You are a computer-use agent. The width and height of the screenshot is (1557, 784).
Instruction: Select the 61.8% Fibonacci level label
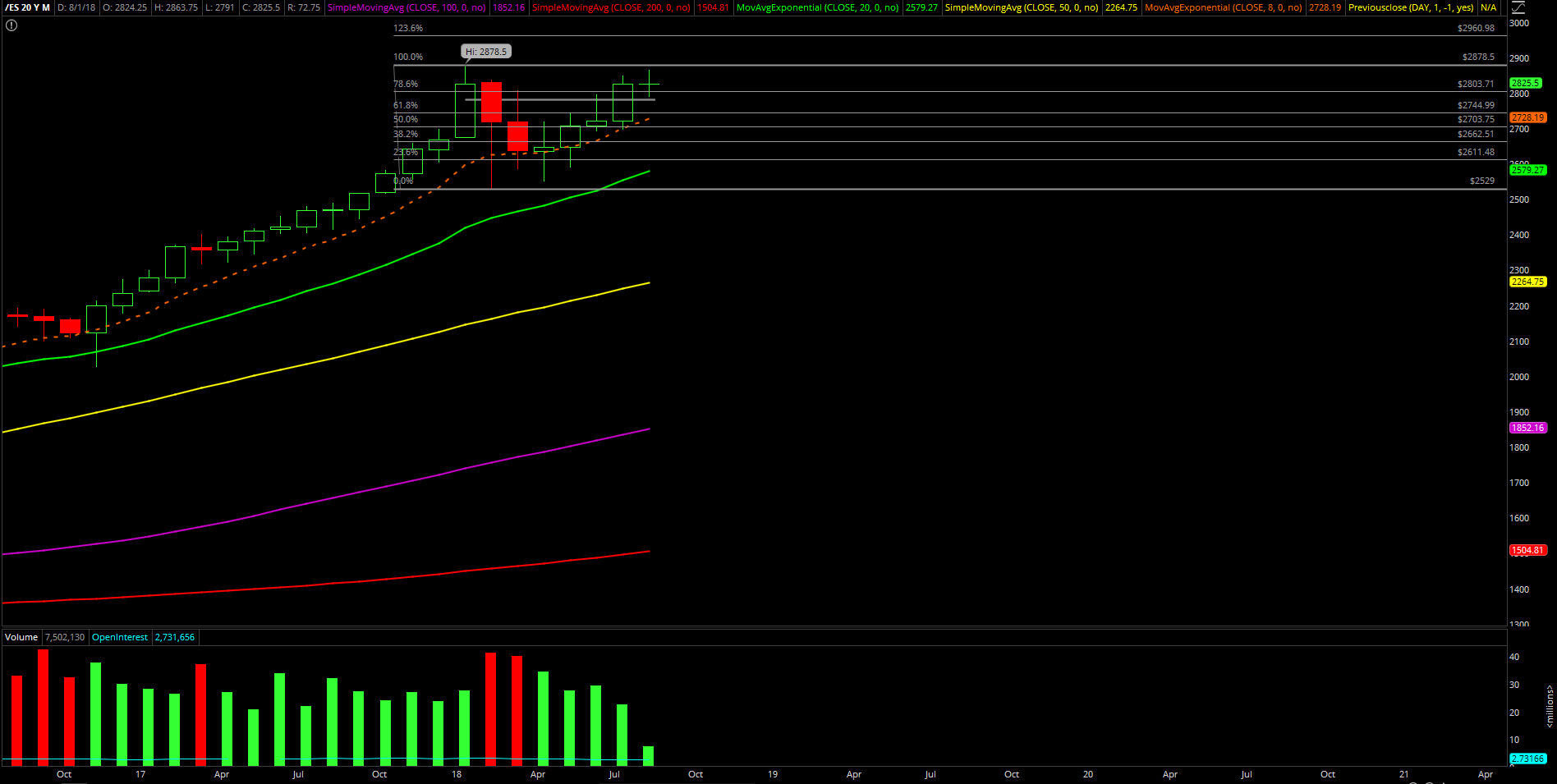tap(406, 105)
